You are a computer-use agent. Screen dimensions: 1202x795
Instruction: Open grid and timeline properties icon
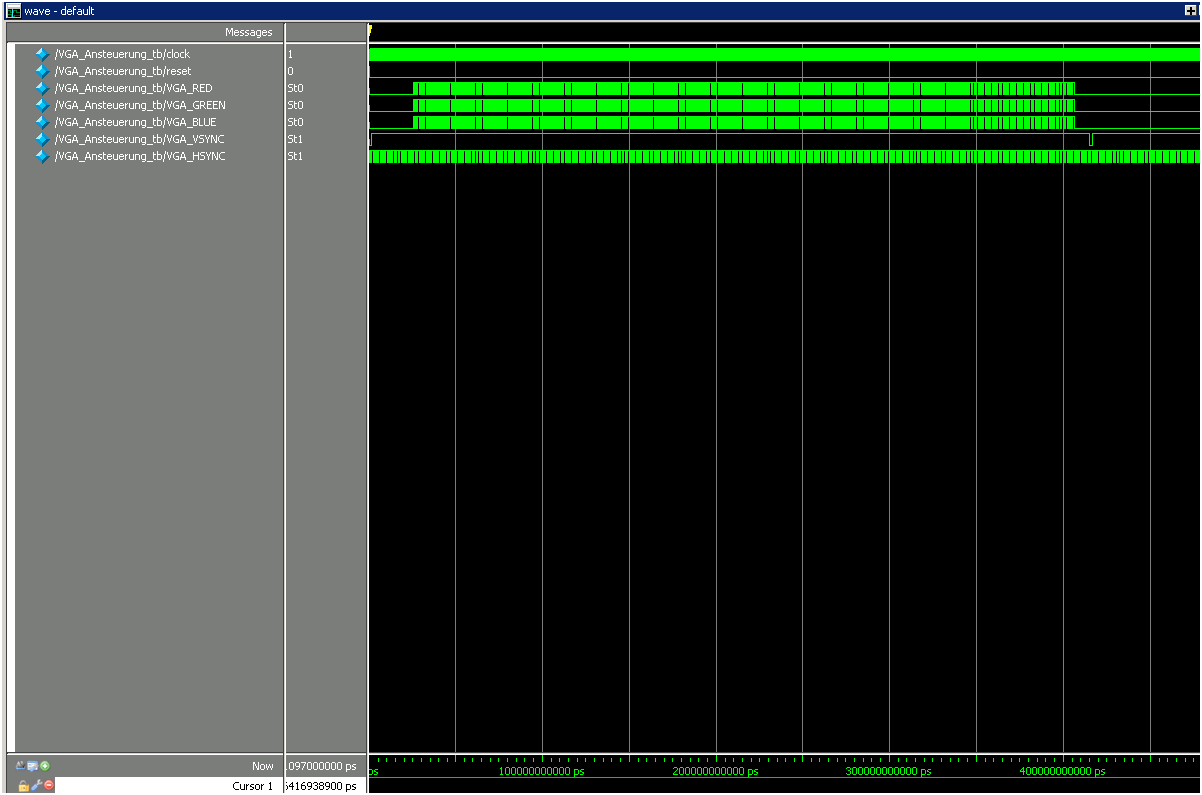pyautogui.click(x=33, y=766)
